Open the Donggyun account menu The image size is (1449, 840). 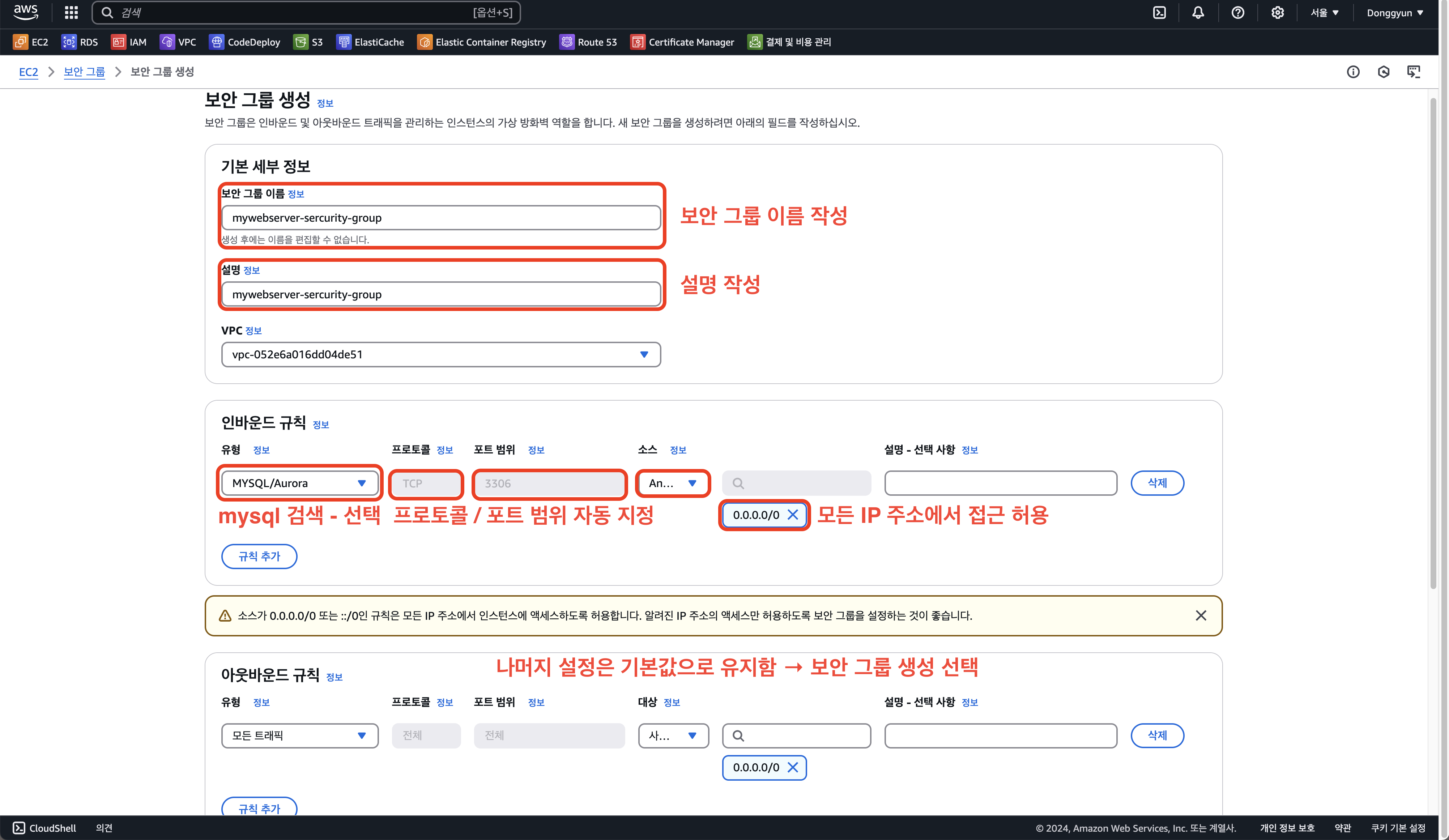pos(1395,13)
